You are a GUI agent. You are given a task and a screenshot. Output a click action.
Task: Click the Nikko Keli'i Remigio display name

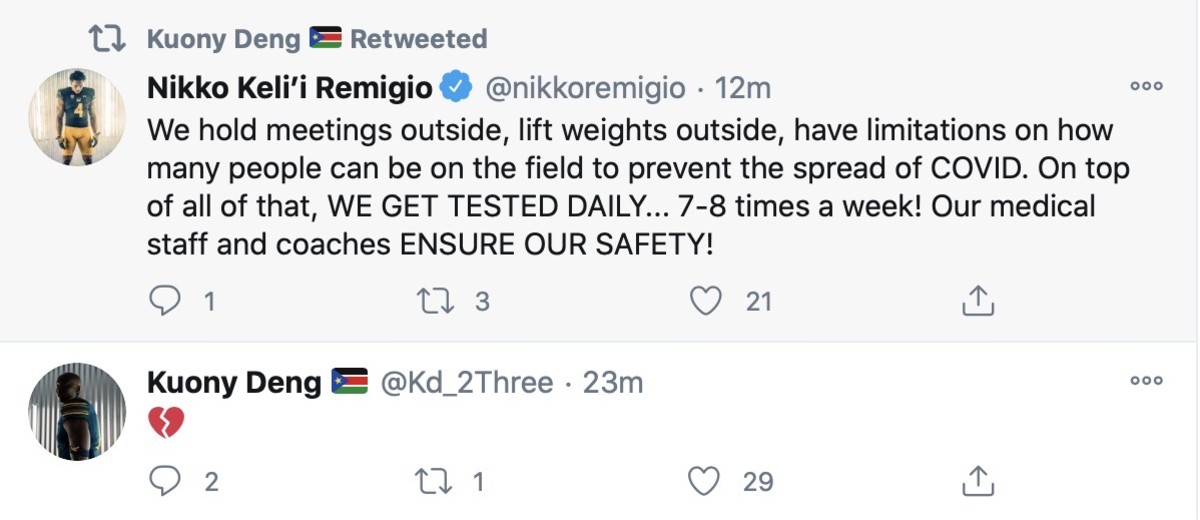point(290,88)
